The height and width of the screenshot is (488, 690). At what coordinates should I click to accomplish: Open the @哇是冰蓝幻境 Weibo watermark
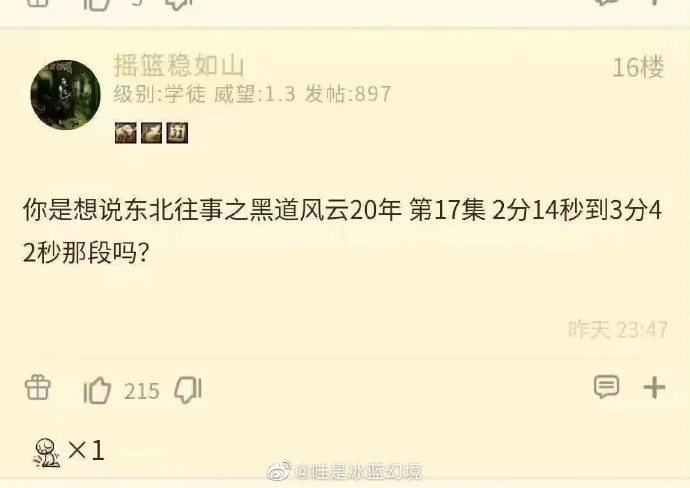point(345,472)
